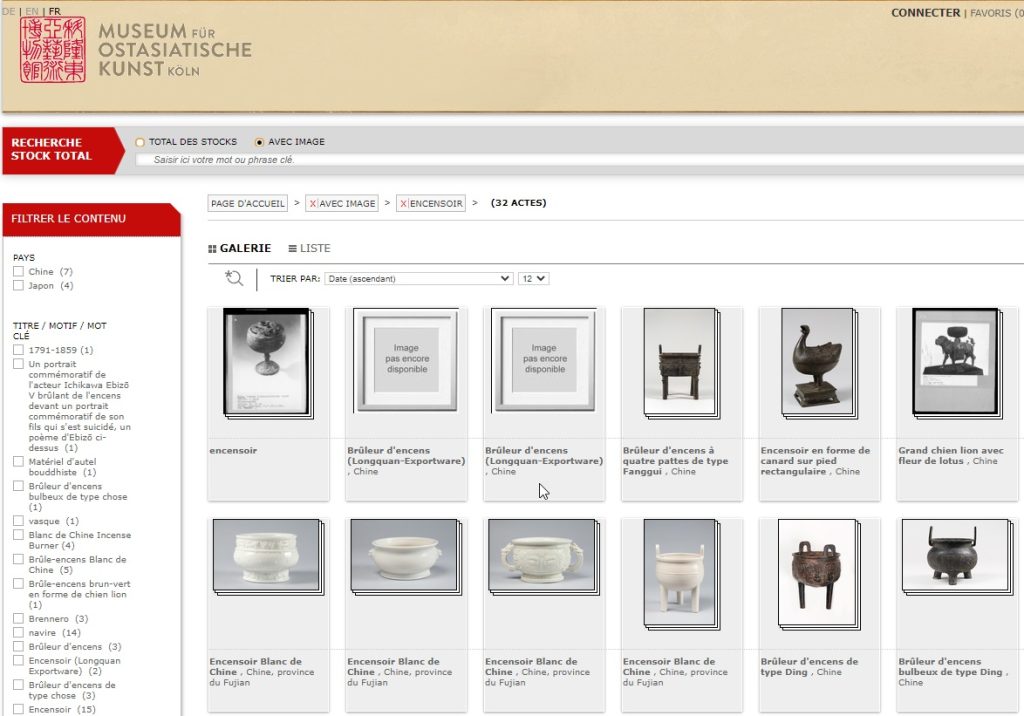
Task: Remove the AVEC IMAGE filter X
Action: 313,203
